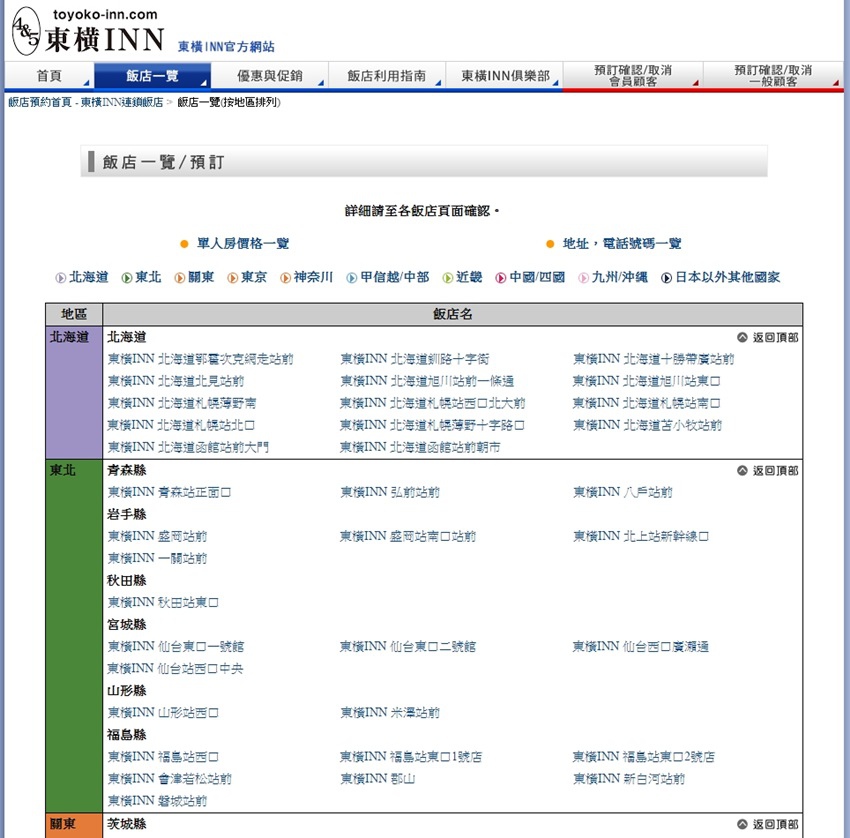850x838 pixels.
Task: Open the 地址，電話號碼一覽 link
Action: [622, 243]
